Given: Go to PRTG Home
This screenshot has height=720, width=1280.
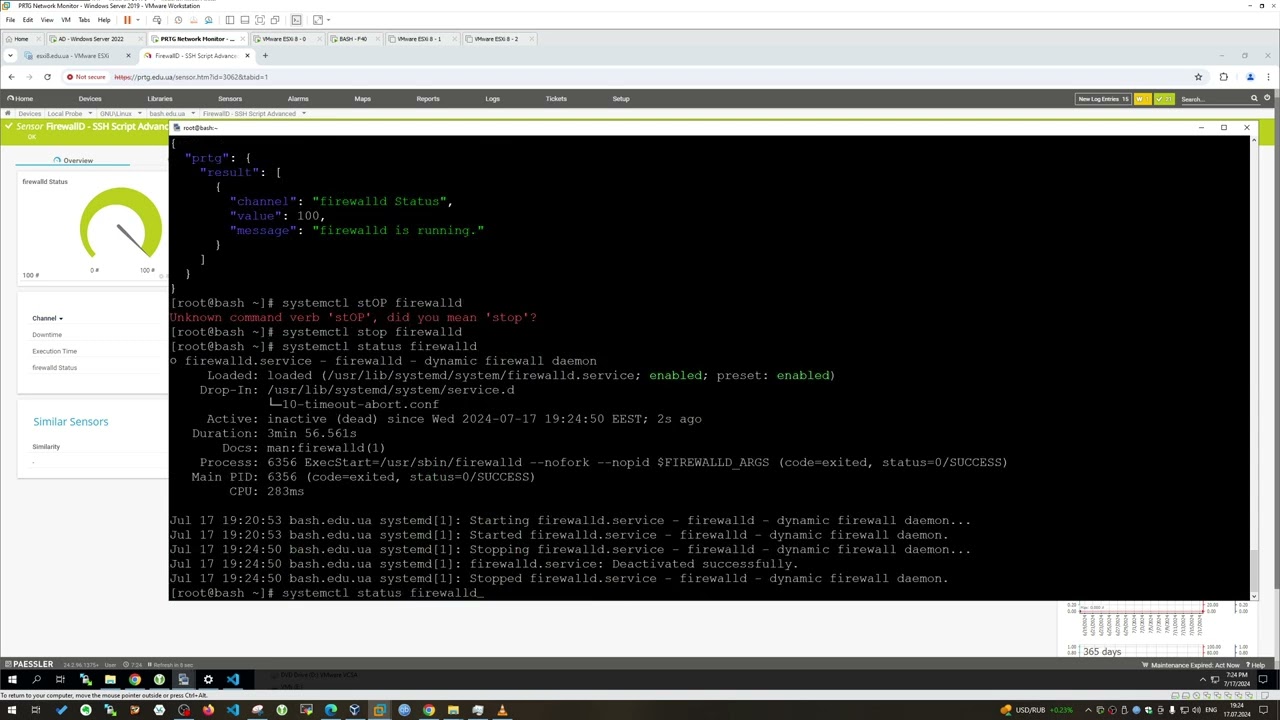Looking at the screenshot, I should [20, 99].
